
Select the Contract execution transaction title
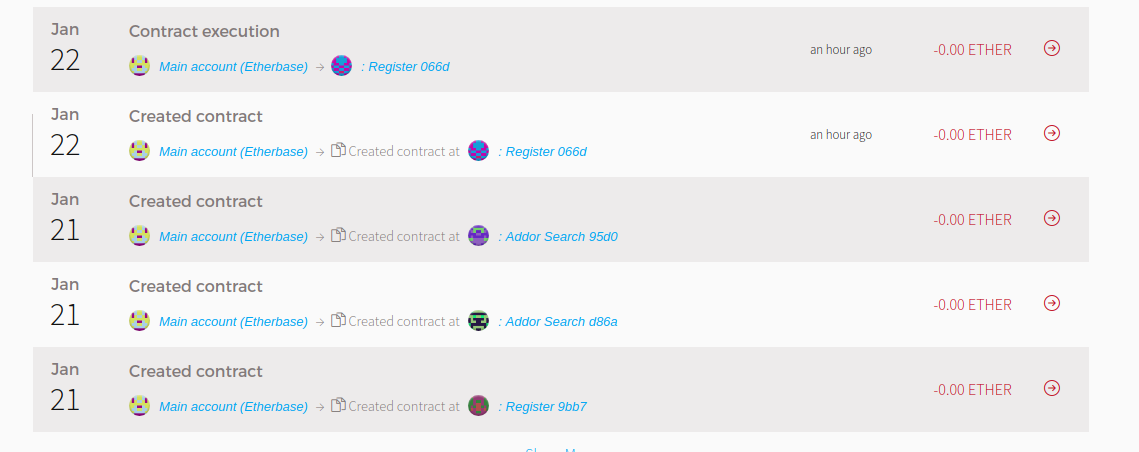(x=204, y=31)
